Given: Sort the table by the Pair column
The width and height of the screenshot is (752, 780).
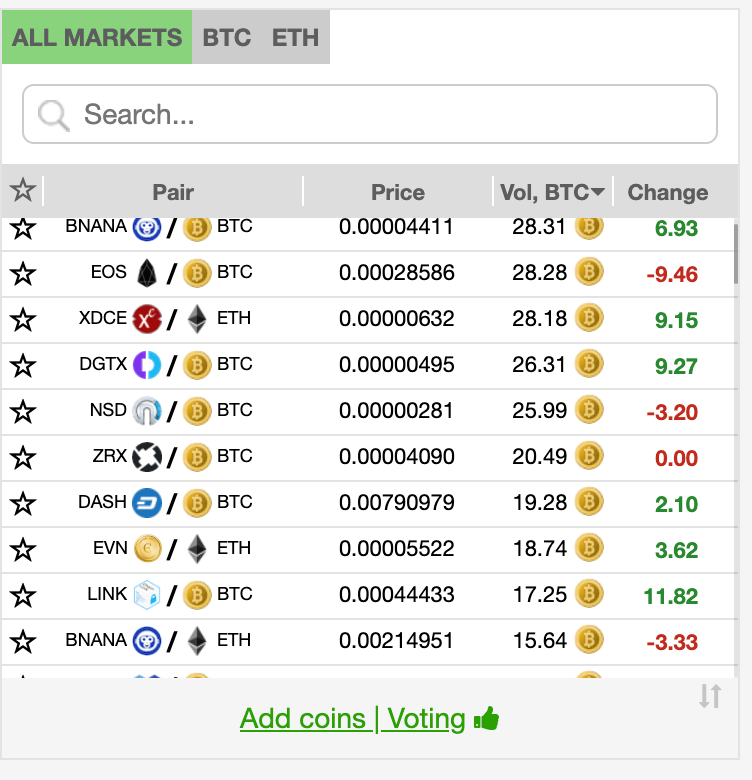Looking at the screenshot, I should point(173,192).
